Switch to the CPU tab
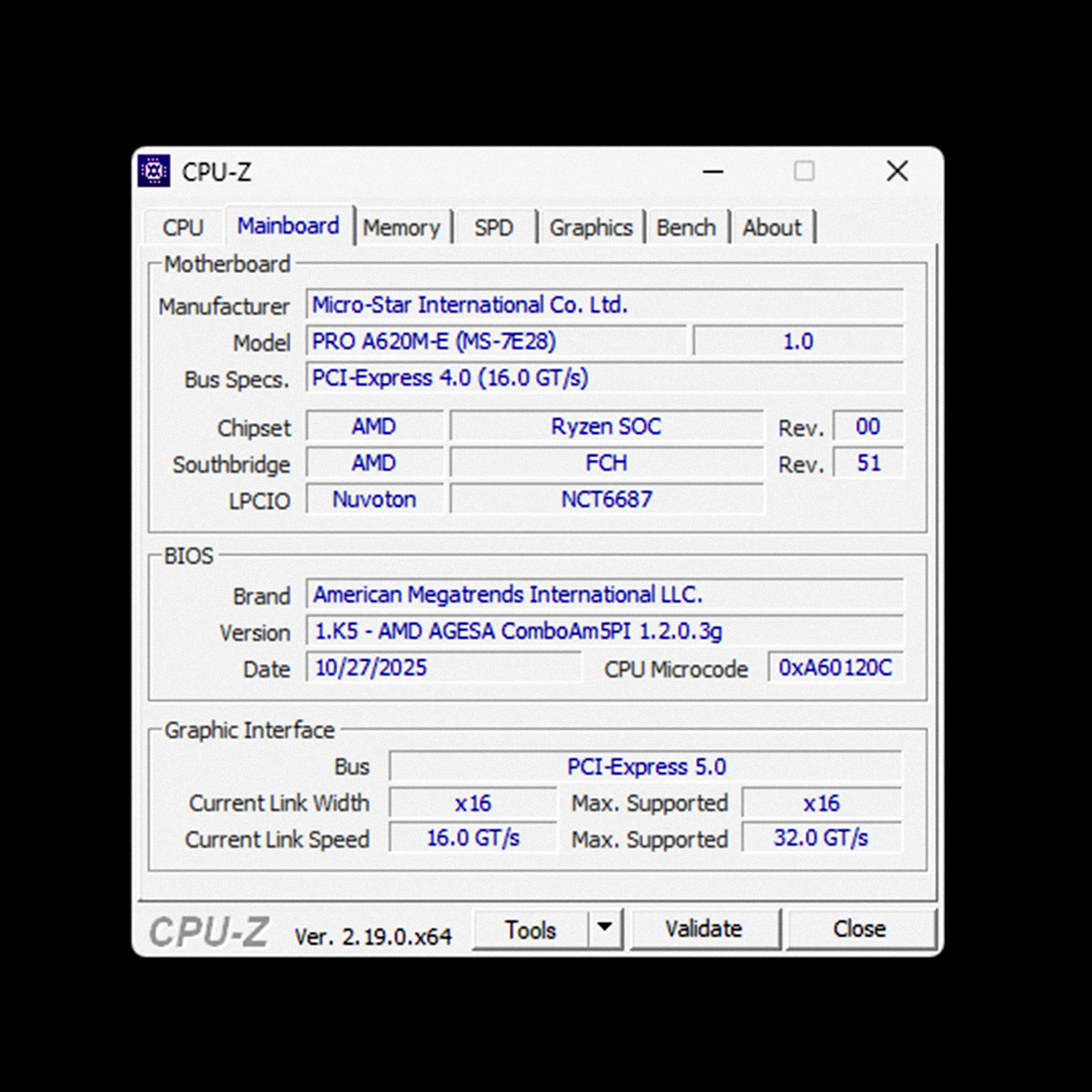Viewport: 1092px width, 1092px height. (183, 227)
